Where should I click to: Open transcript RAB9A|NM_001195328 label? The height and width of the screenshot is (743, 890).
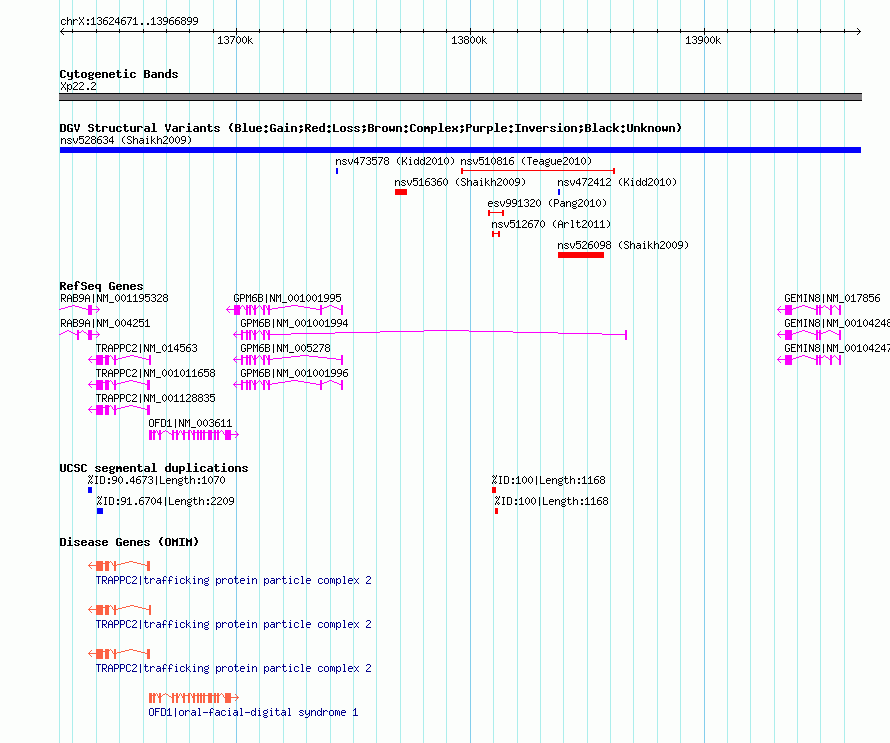click(114, 299)
